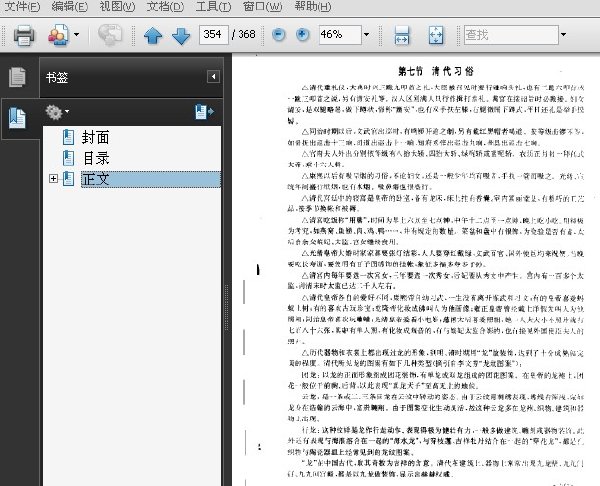The height and width of the screenshot is (486, 600).
Task: Open the 帮助(H) menu
Action: coord(313,7)
